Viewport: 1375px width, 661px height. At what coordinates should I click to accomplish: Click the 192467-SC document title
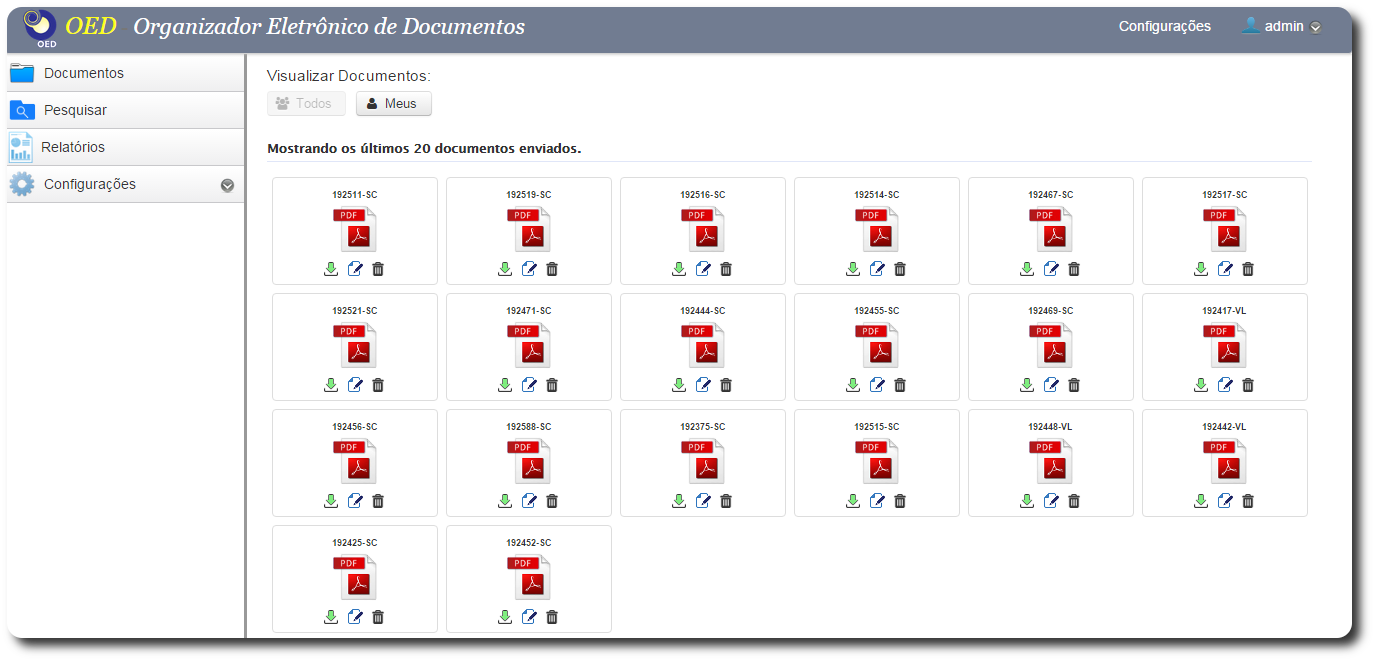pos(1051,195)
